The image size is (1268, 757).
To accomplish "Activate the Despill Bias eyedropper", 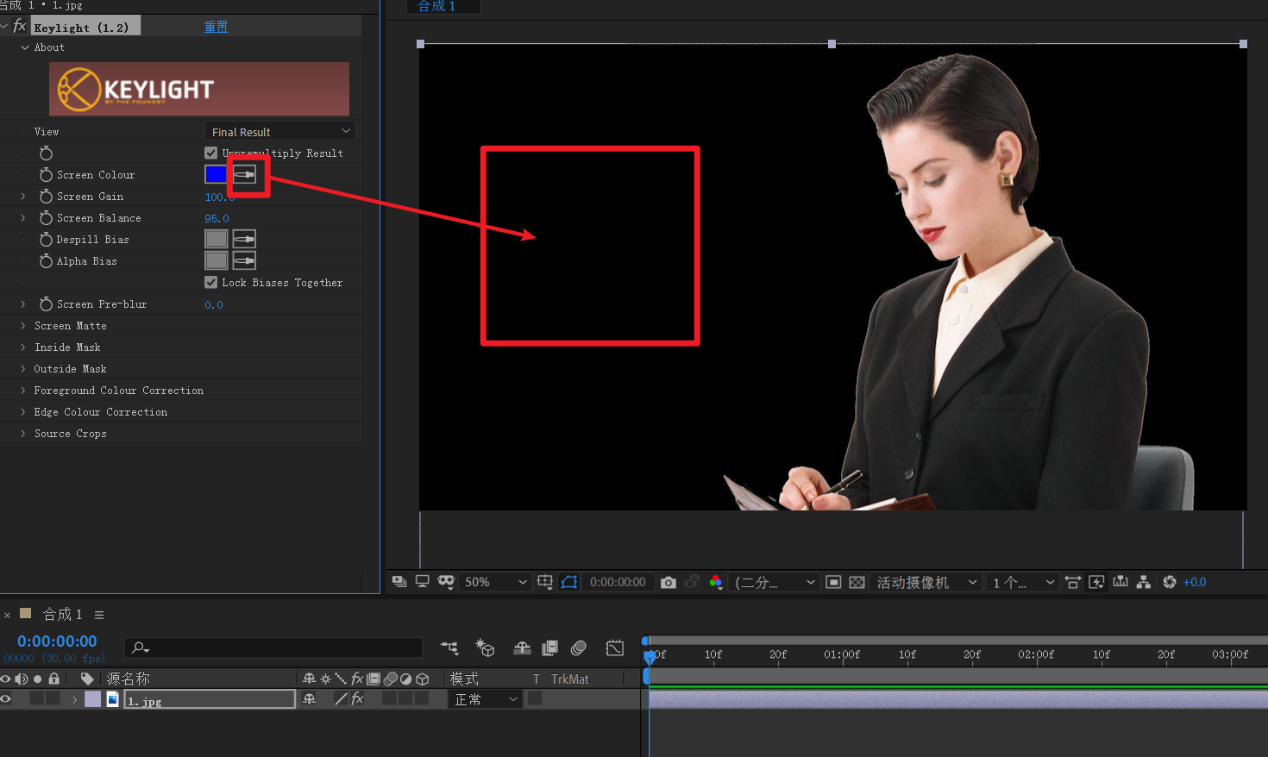I will tap(245, 239).
